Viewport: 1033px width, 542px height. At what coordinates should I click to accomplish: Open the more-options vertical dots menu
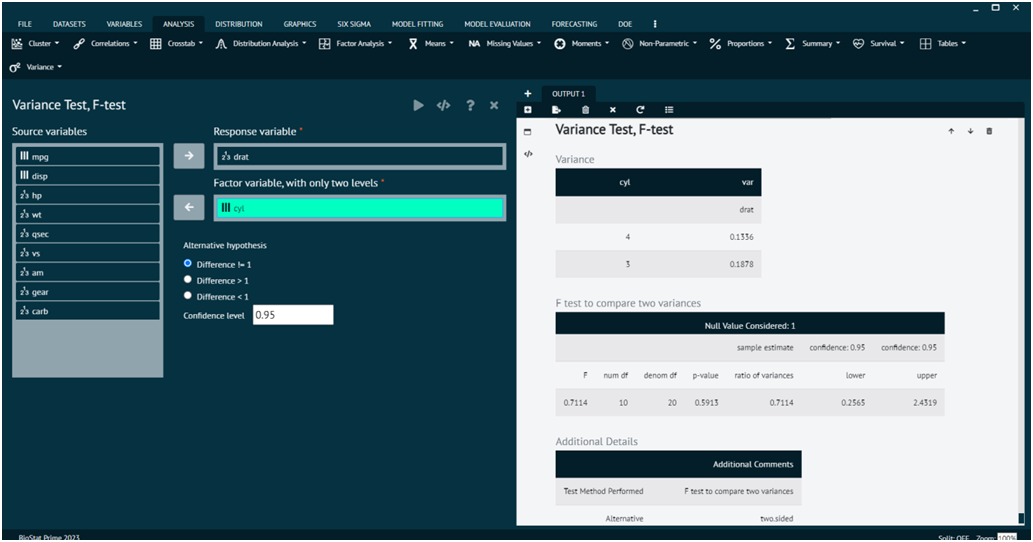(x=655, y=24)
